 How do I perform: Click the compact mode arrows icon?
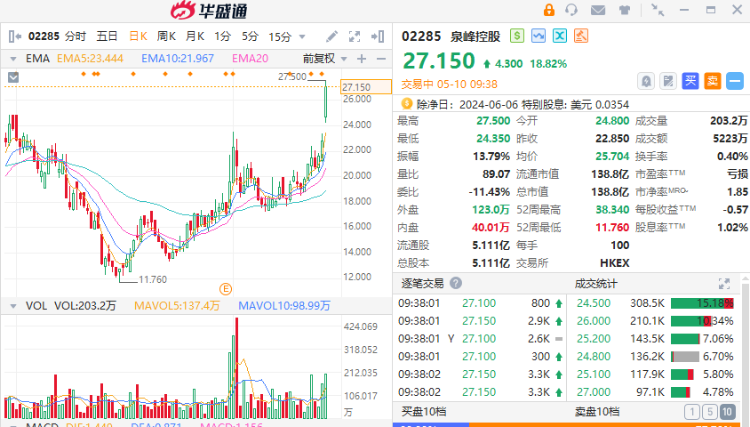[x=658, y=10]
